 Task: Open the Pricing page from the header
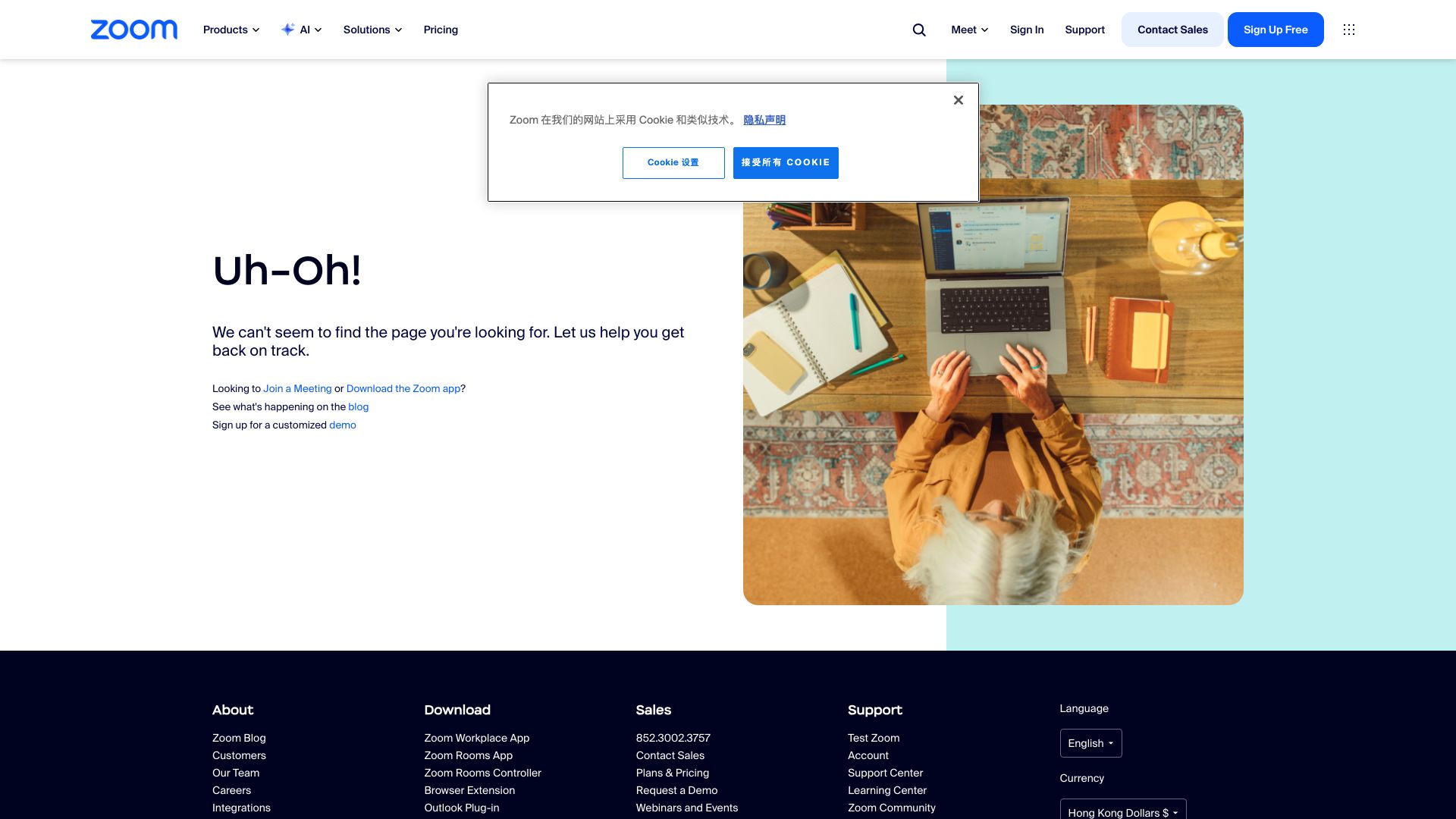click(x=441, y=30)
